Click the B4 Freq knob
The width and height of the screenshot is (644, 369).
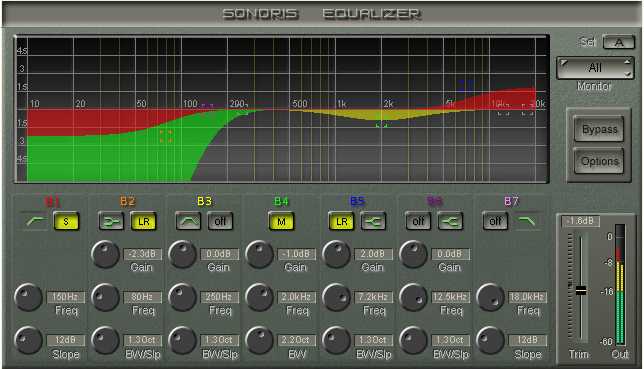coord(259,297)
